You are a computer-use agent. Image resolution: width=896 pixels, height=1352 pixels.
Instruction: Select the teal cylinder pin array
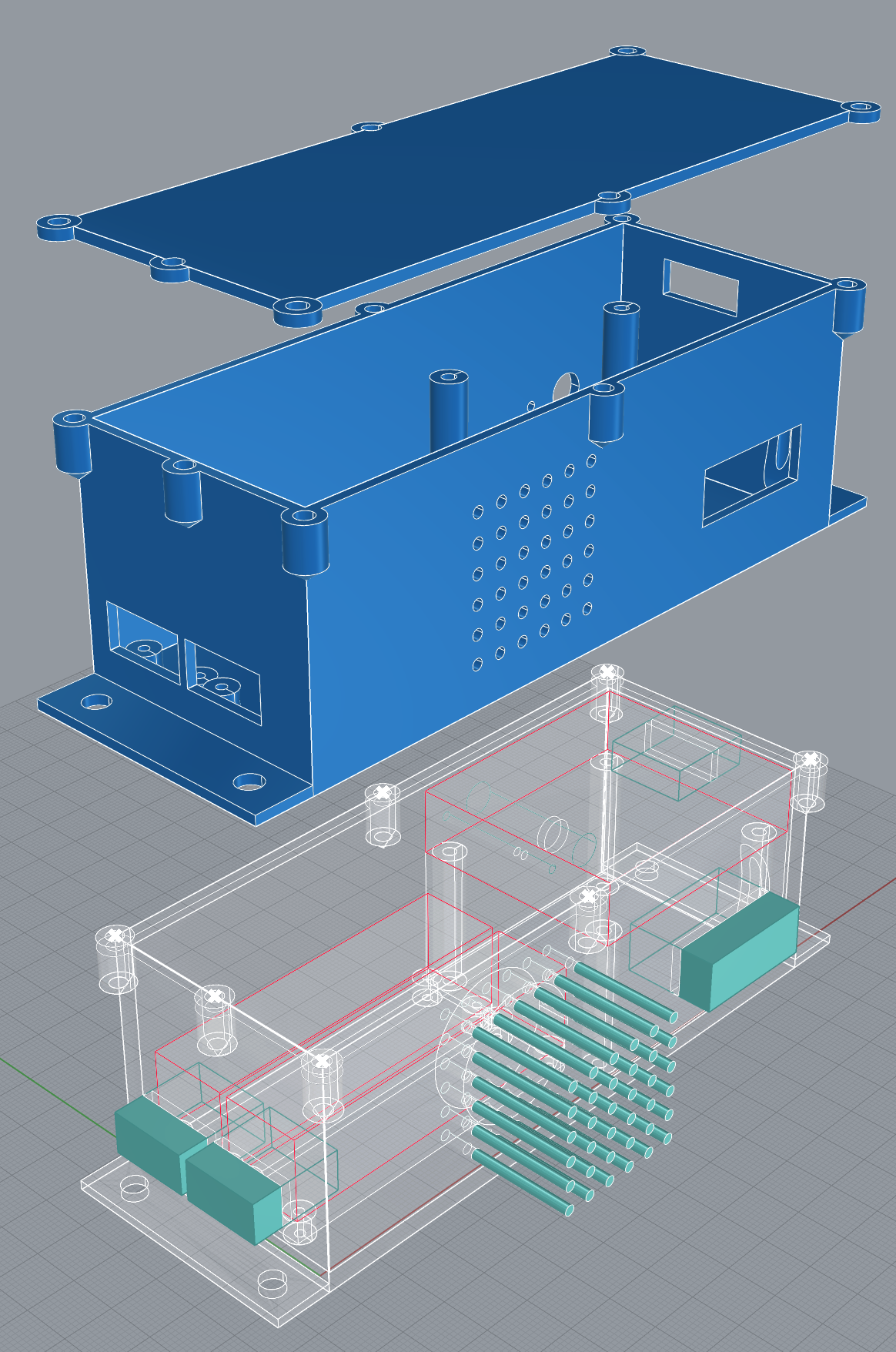tap(573, 1087)
